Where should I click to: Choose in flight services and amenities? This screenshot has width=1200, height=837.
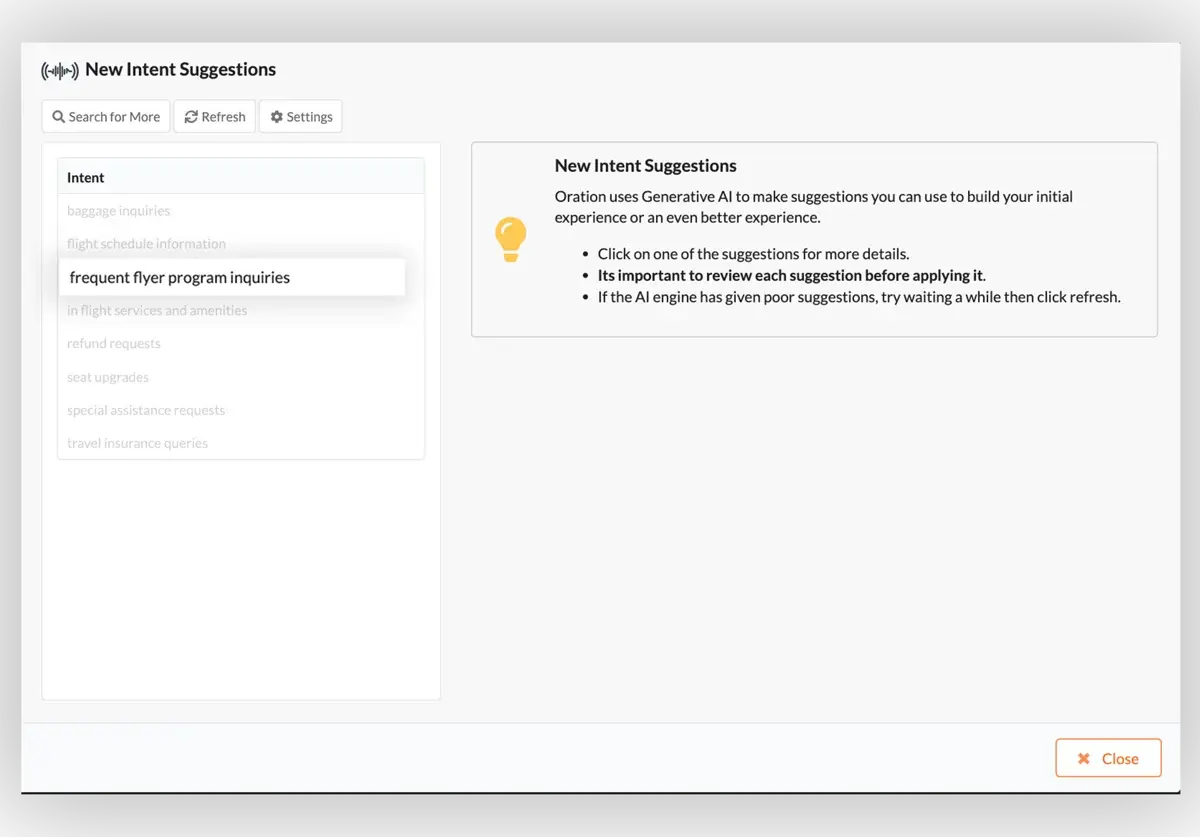(x=157, y=311)
